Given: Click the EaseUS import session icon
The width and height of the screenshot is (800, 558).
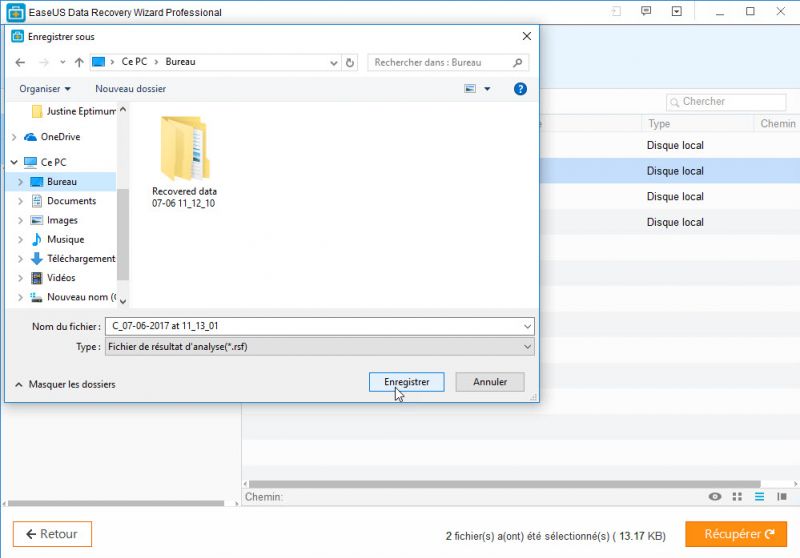Looking at the screenshot, I should (616, 11).
